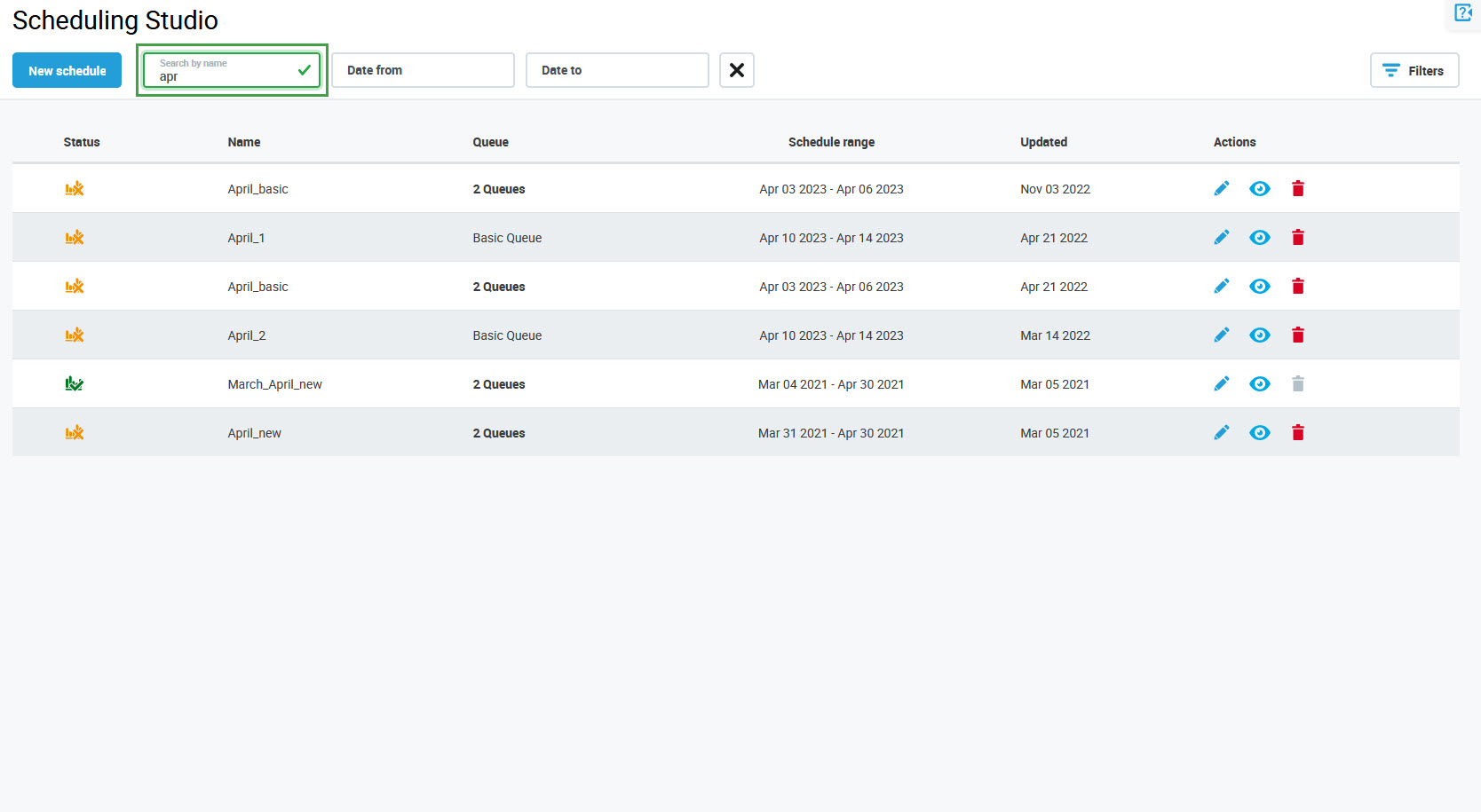View March_April_new schedule via eye icon
Viewport: 1481px width, 812px height.
pyautogui.click(x=1259, y=384)
